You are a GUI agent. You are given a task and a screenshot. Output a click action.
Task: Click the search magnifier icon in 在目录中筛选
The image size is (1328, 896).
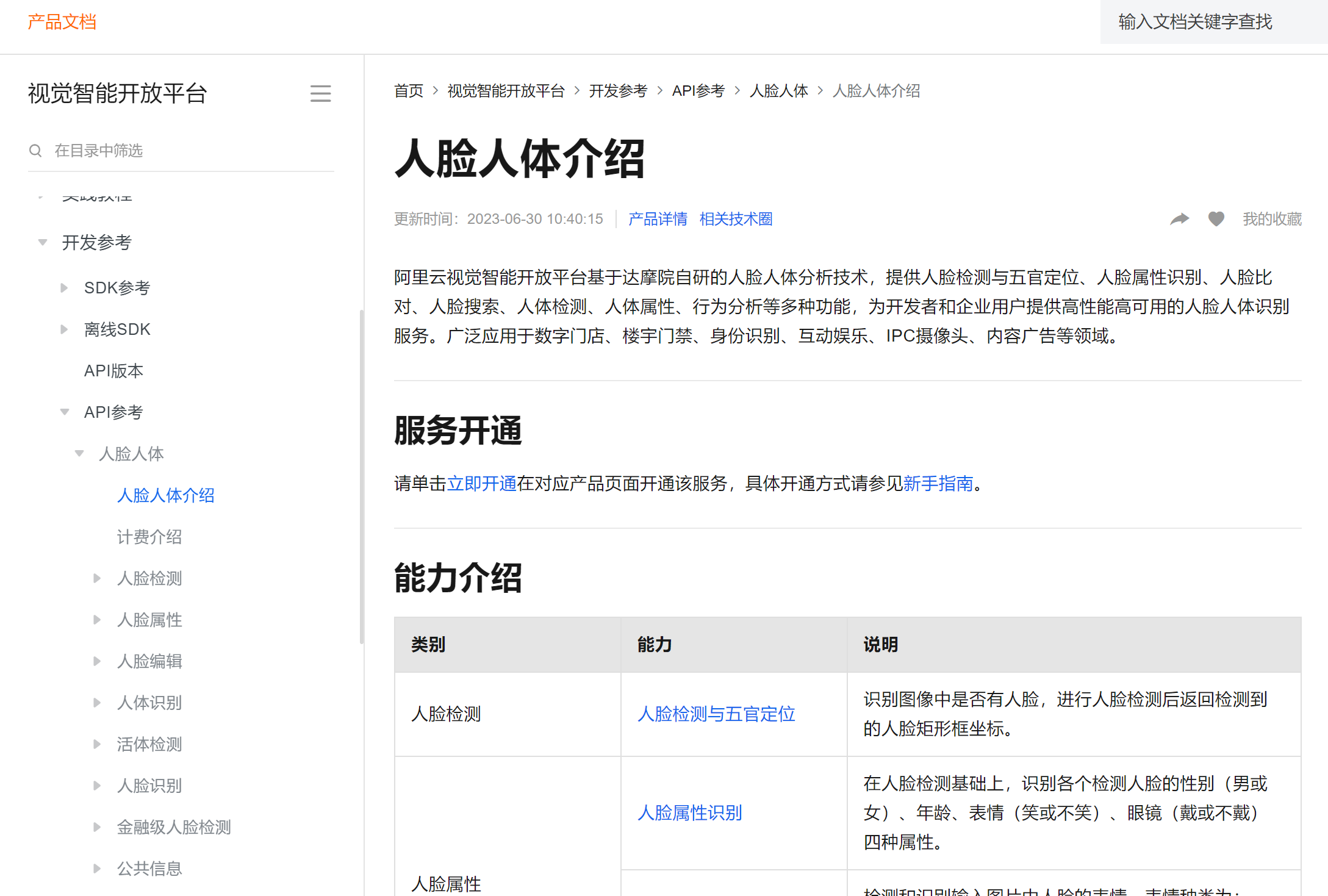pyautogui.click(x=35, y=151)
